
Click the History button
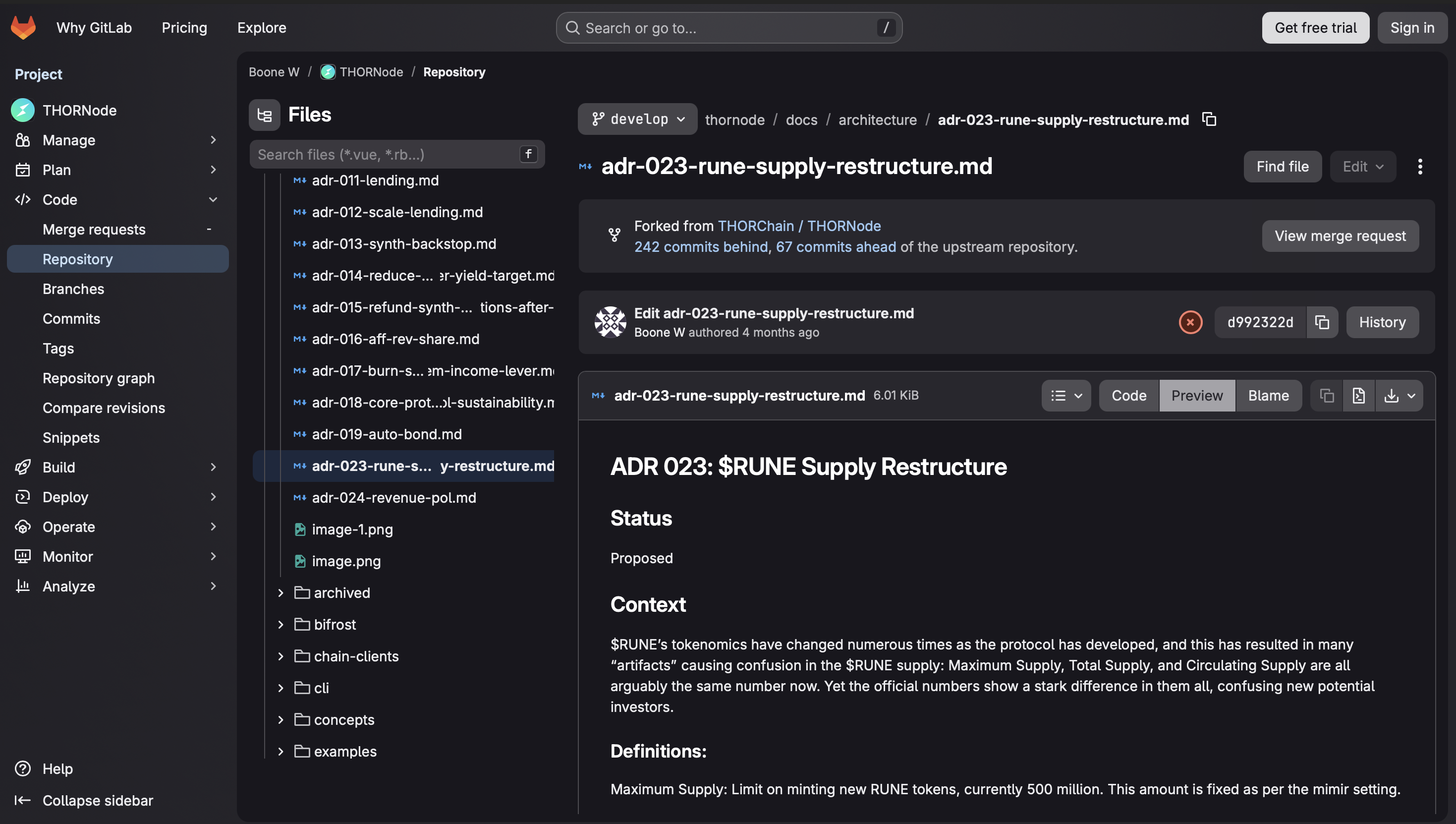(1382, 323)
